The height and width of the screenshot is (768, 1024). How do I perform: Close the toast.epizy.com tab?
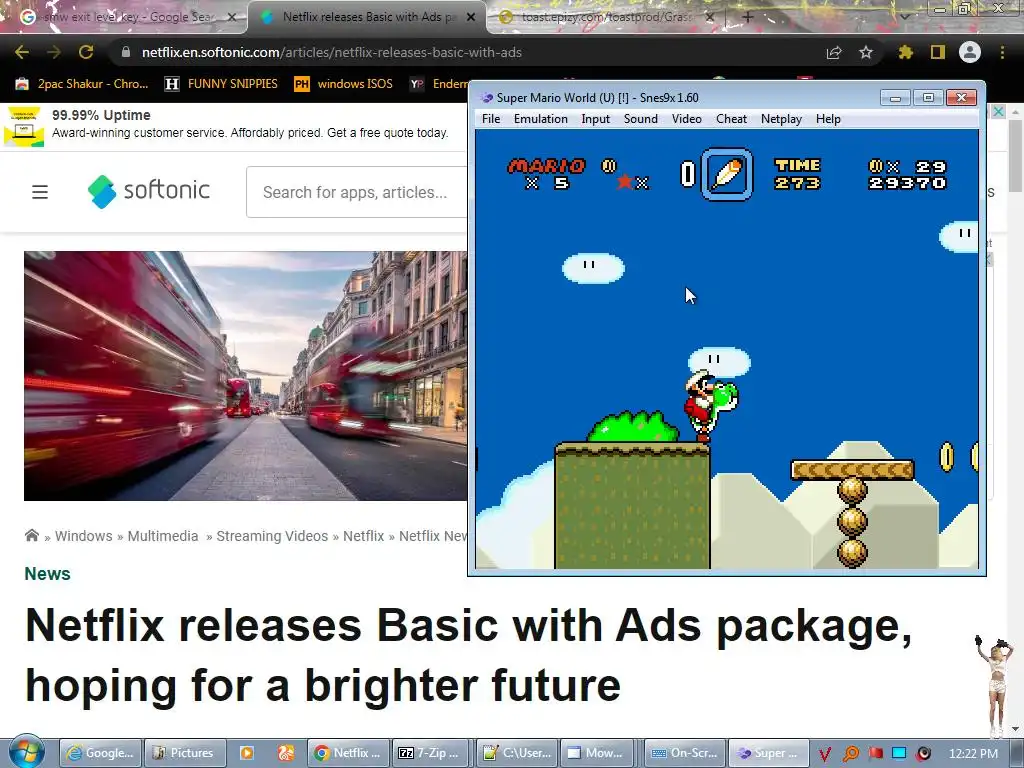[710, 17]
